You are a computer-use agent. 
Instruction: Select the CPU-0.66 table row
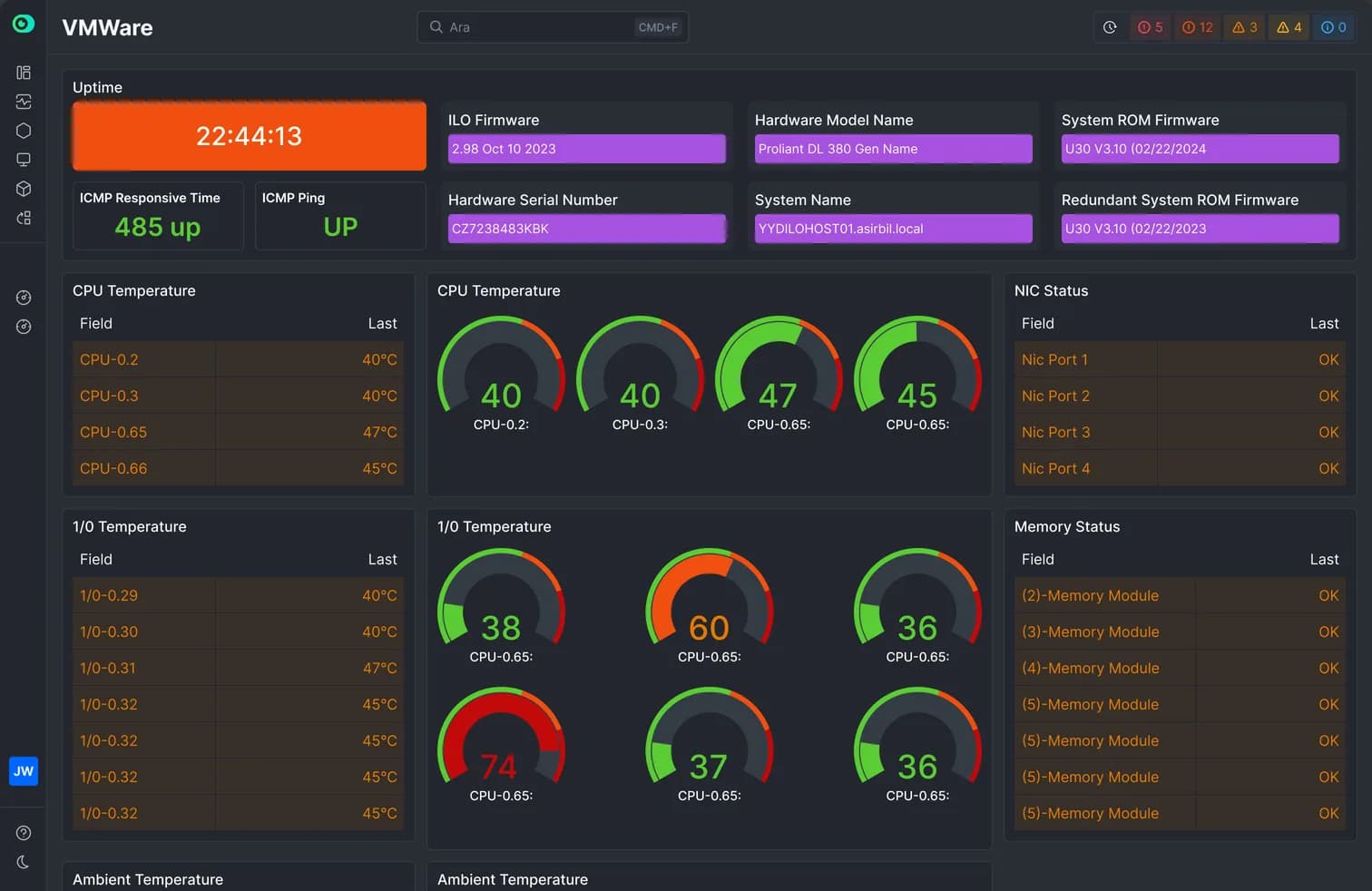point(238,468)
